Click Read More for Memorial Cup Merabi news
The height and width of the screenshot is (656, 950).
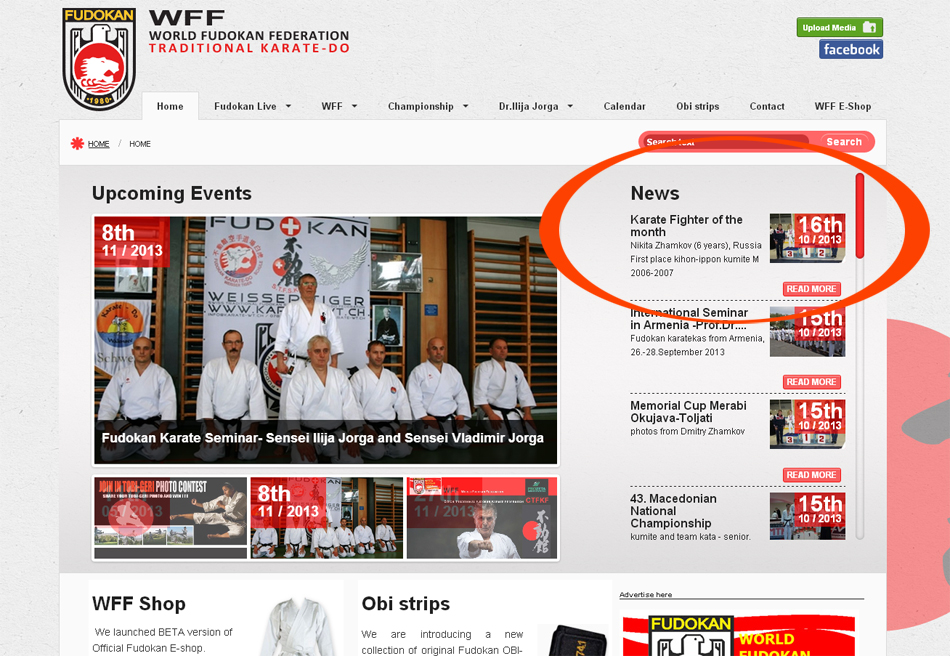pyautogui.click(x=811, y=475)
